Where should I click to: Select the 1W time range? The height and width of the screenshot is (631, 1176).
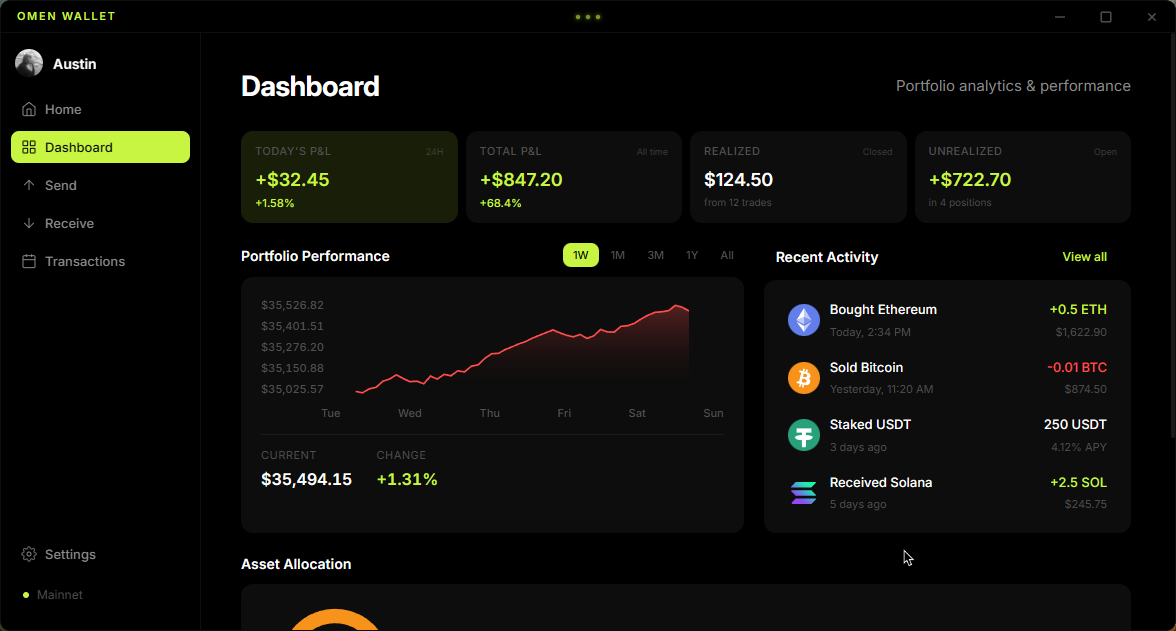(581, 255)
